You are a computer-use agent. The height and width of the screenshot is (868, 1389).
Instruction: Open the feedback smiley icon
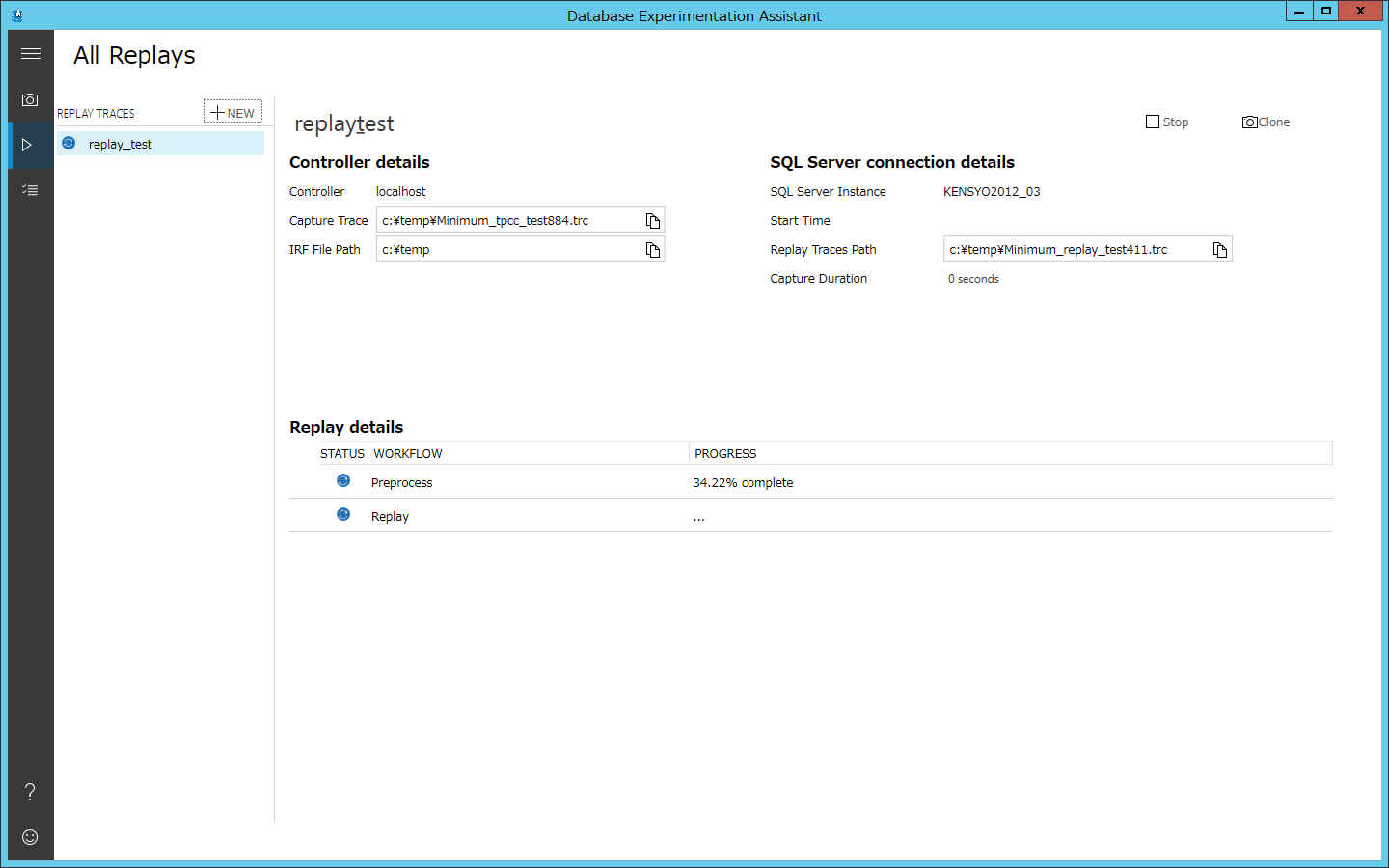coord(30,837)
